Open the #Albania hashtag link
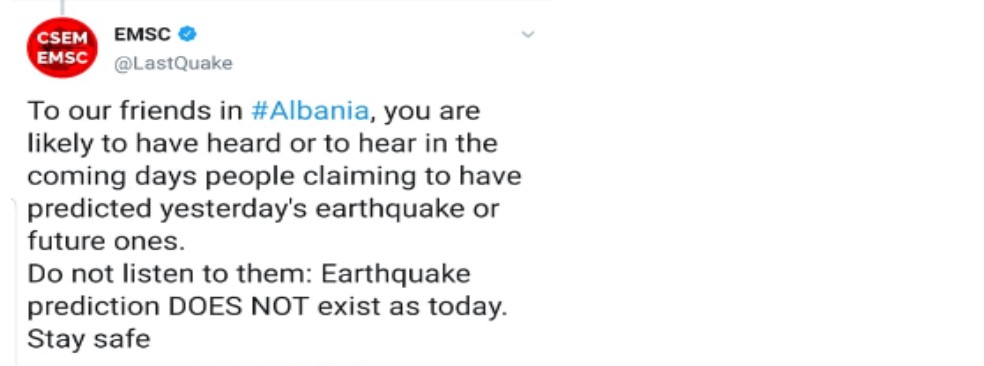 309,111
